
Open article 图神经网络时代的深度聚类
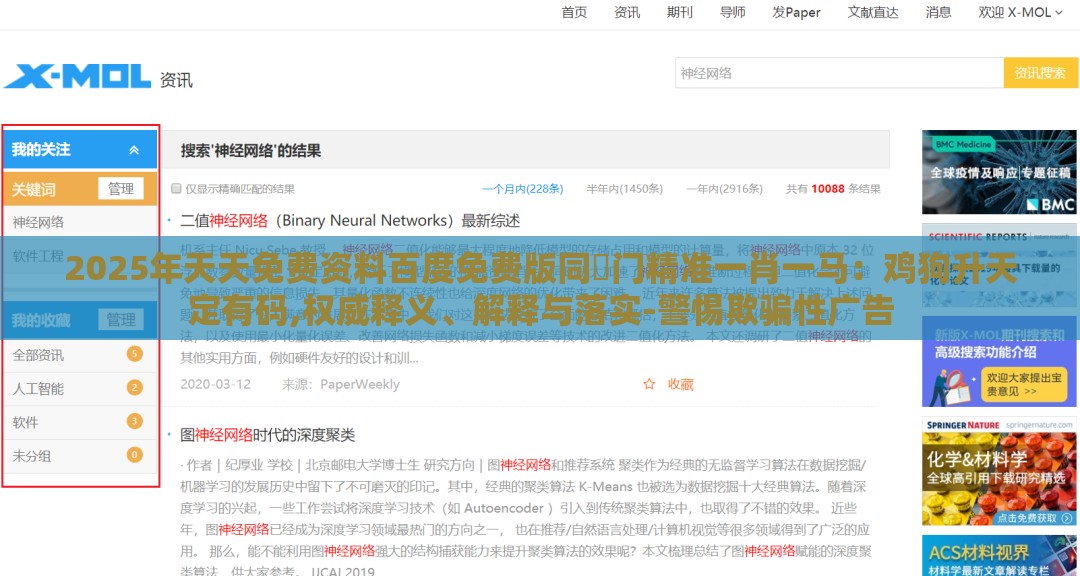pos(267,435)
